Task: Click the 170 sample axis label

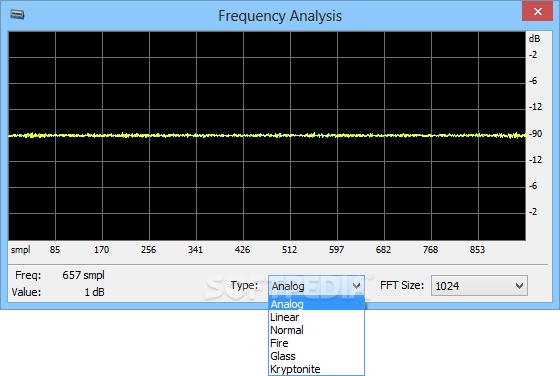Action: point(101,250)
